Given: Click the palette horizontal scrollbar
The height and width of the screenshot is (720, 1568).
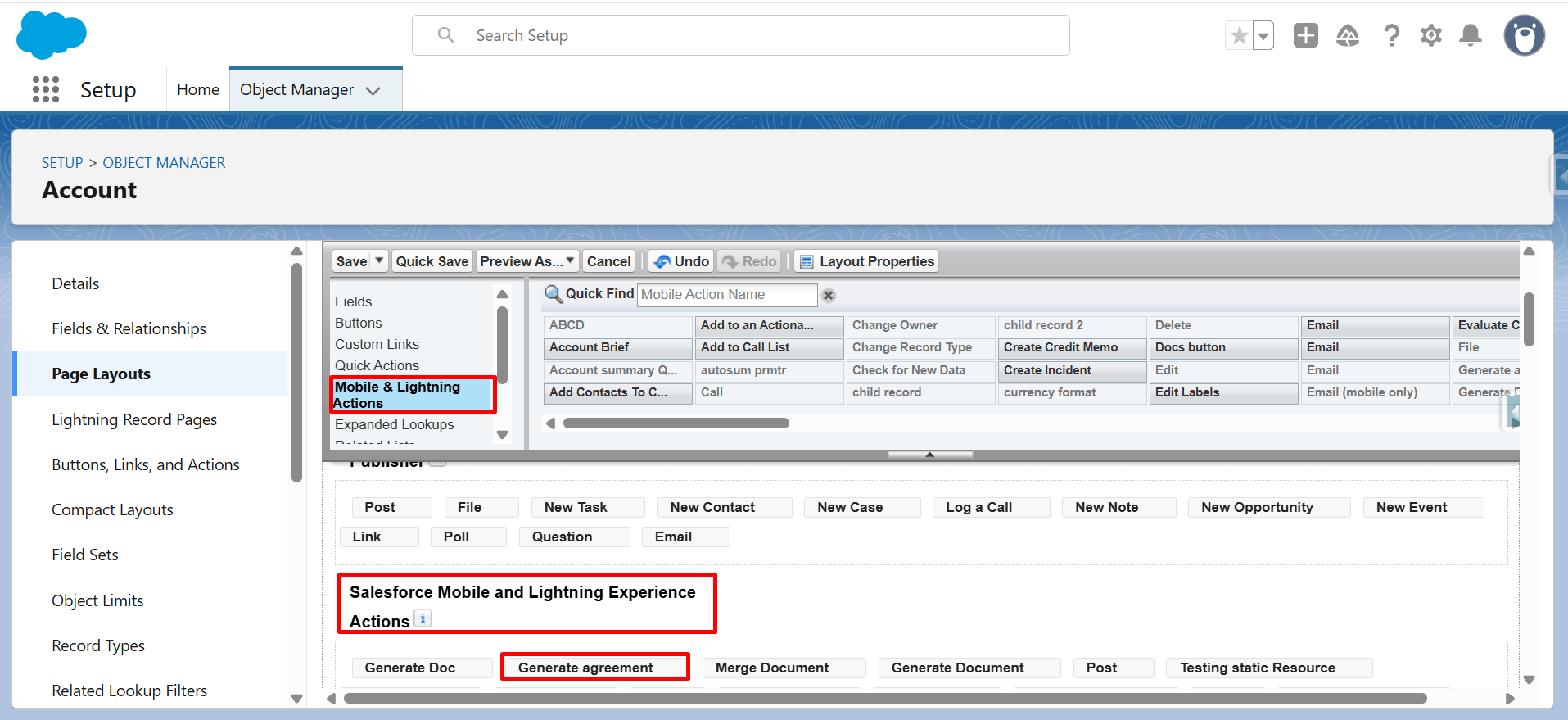Looking at the screenshot, I should (676, 423).
